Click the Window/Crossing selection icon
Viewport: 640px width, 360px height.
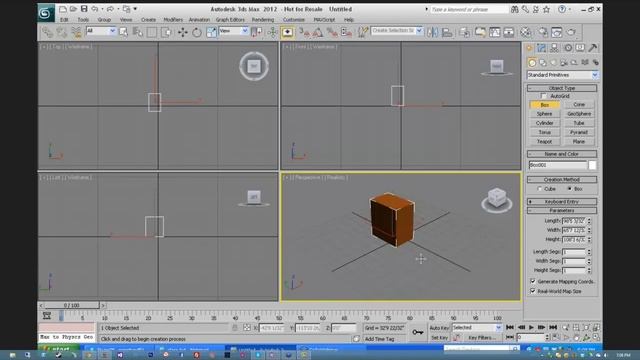coord(166,32)
